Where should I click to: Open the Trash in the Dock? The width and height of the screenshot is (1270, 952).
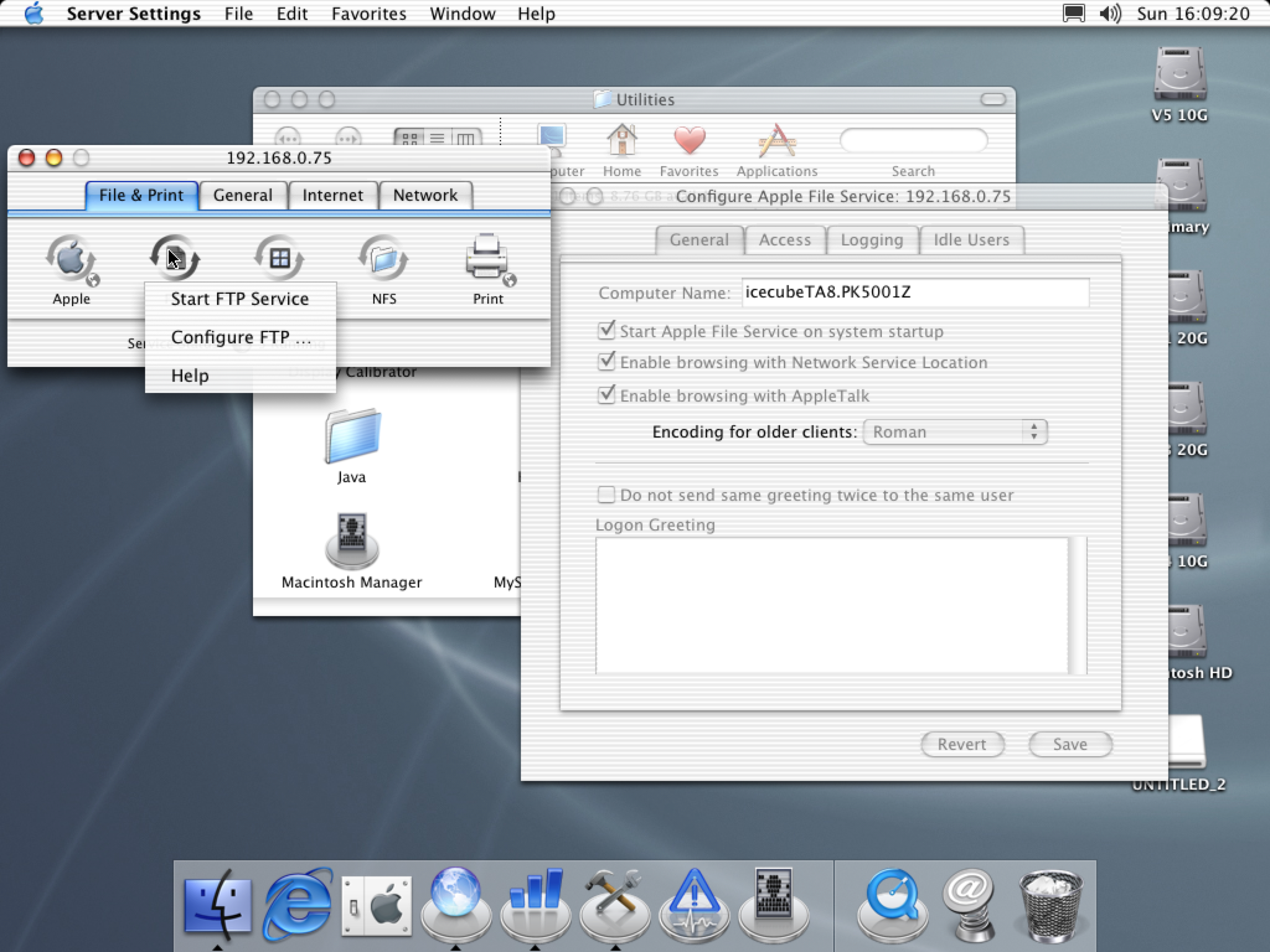[1051, 905]
